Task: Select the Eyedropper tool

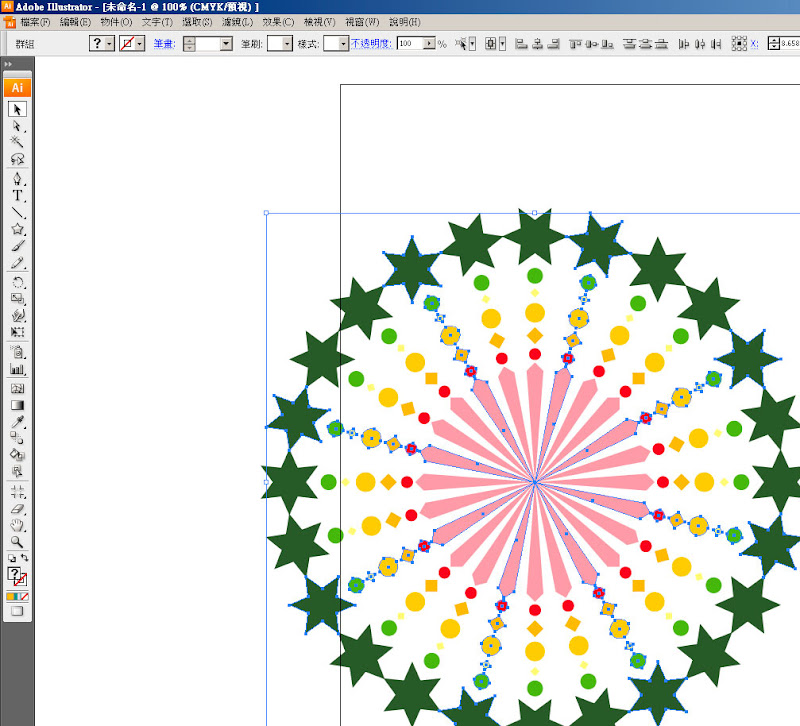Action: 17,422
